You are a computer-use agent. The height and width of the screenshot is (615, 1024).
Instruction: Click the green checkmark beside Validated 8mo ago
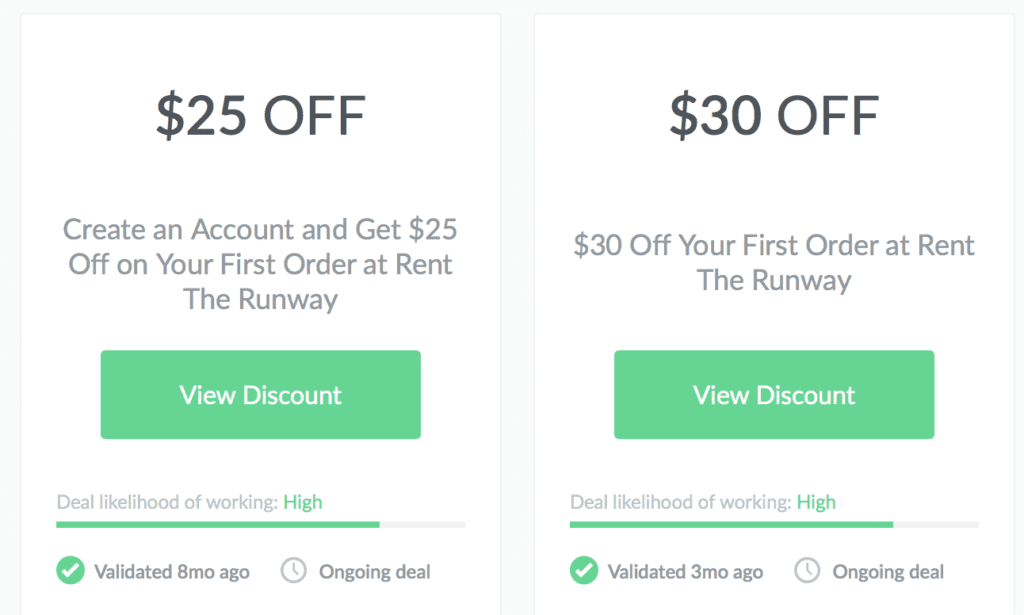click(71, 571)
